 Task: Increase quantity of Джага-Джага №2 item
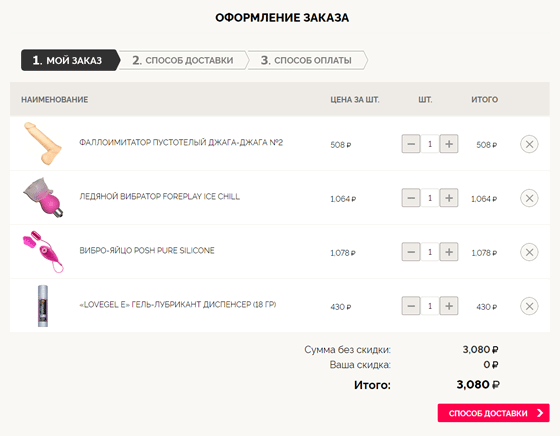tap(449, 144)
